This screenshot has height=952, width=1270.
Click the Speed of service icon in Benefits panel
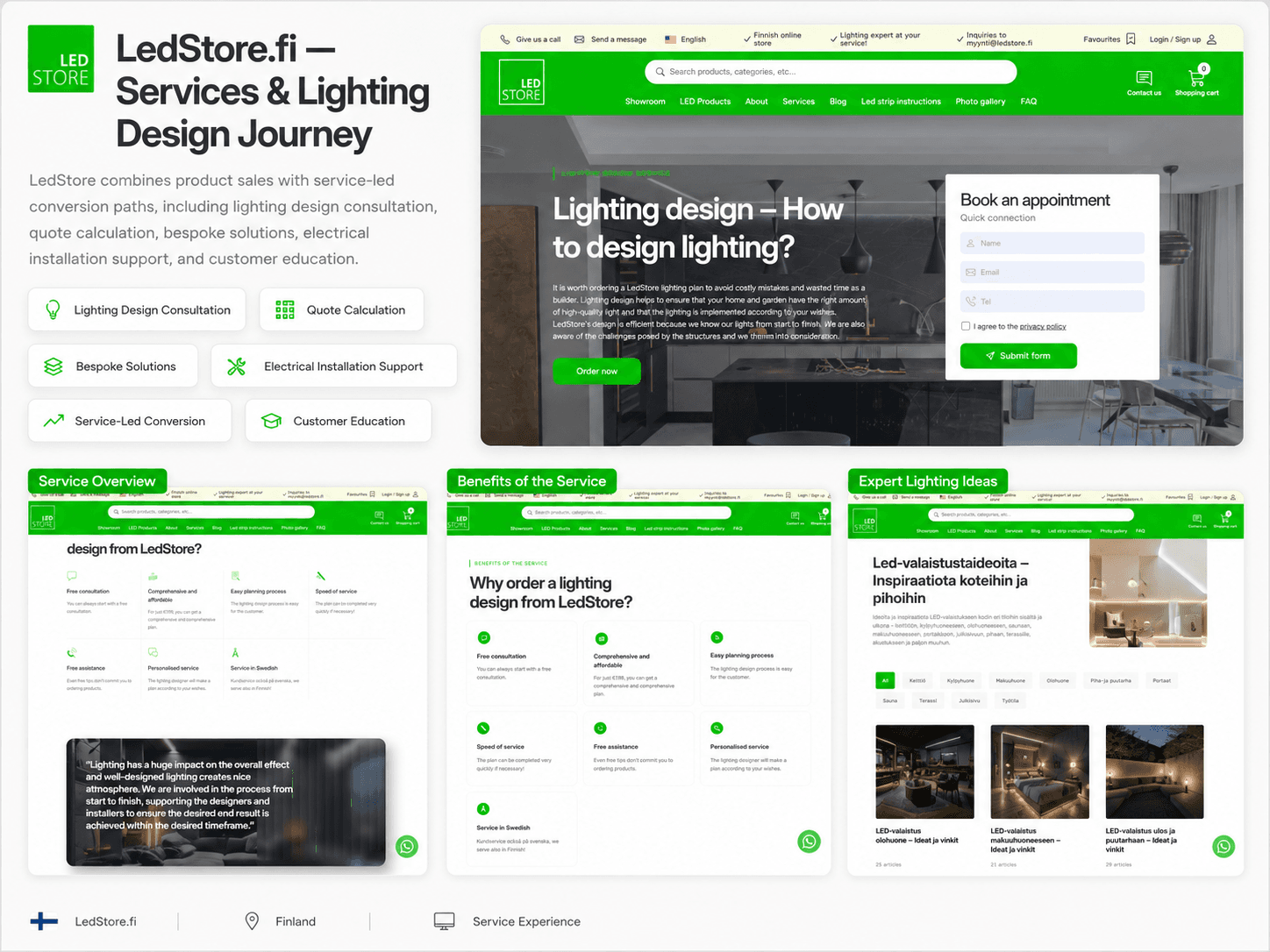pyautogui.click(x=483, y=728)
